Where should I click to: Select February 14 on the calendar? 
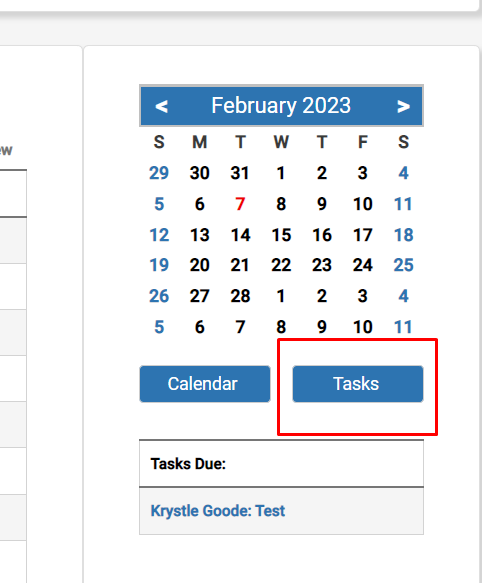pyautogui.click(x=240, y=235)
